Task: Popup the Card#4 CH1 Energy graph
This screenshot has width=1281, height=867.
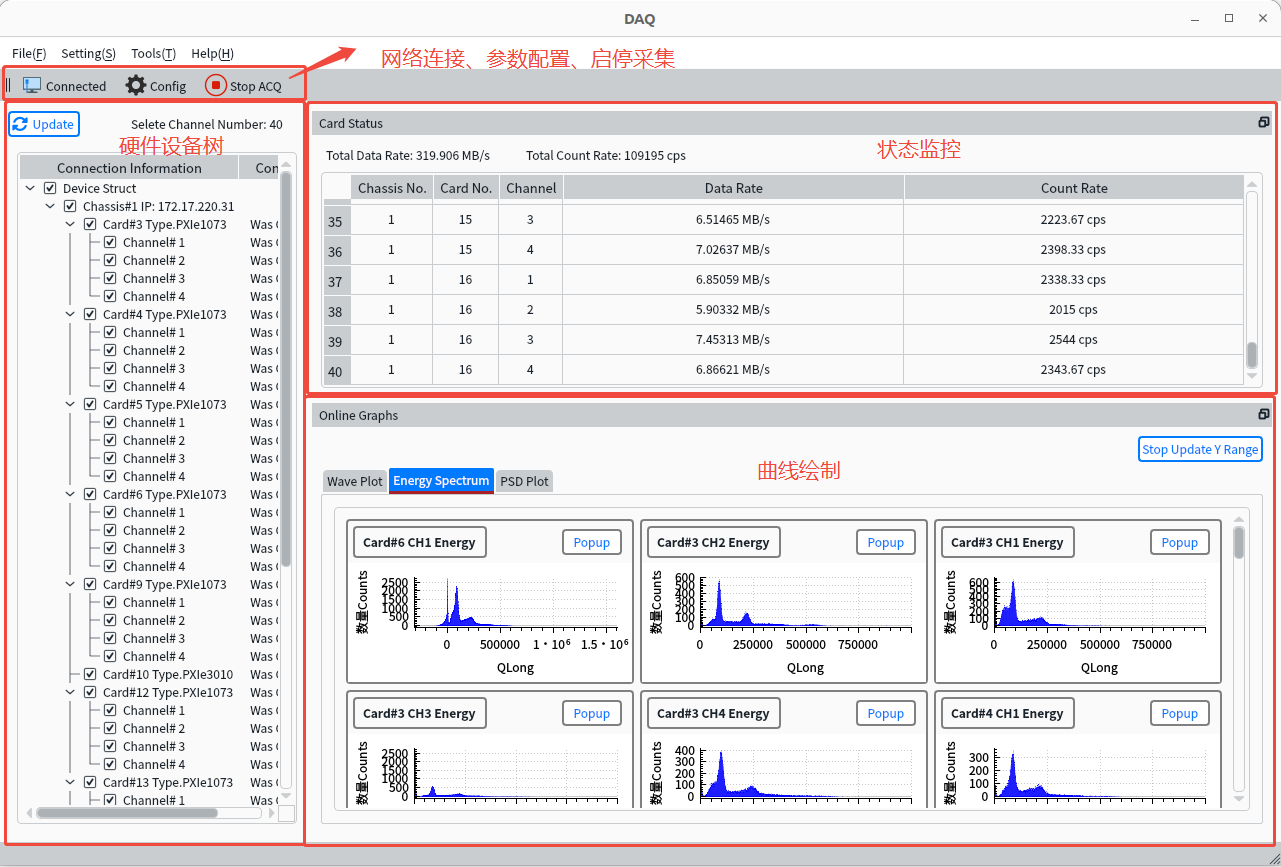Action: 1180,713
